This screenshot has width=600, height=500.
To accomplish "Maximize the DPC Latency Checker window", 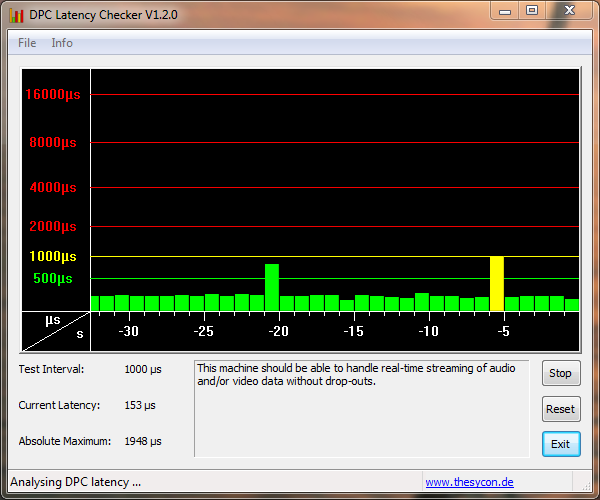I will pyautogui.click(x=532, y=11).
